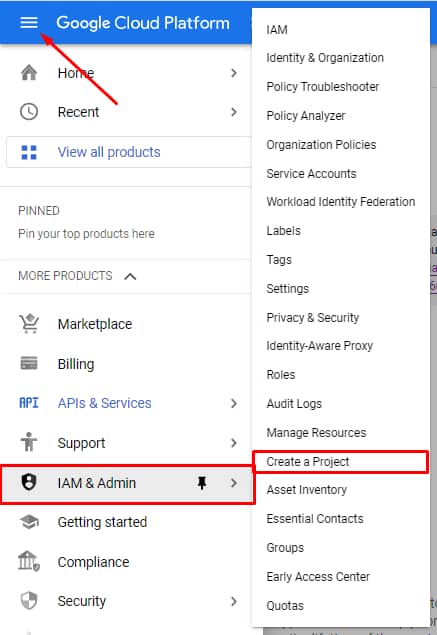Click the View all products grid icon
Image resolution: width=437 pixels, height=635 pixels.
[x=29, y=152]
